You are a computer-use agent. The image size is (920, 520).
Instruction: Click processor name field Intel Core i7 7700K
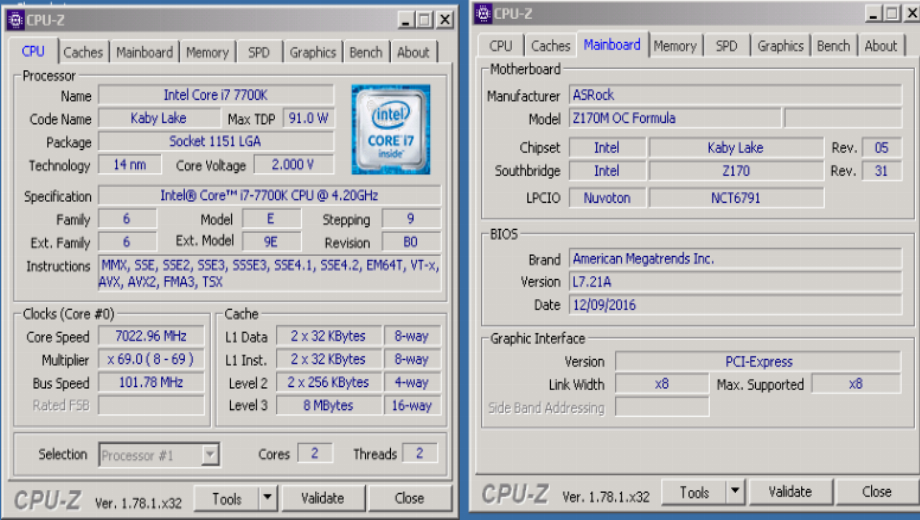click(x=216, y=95)
